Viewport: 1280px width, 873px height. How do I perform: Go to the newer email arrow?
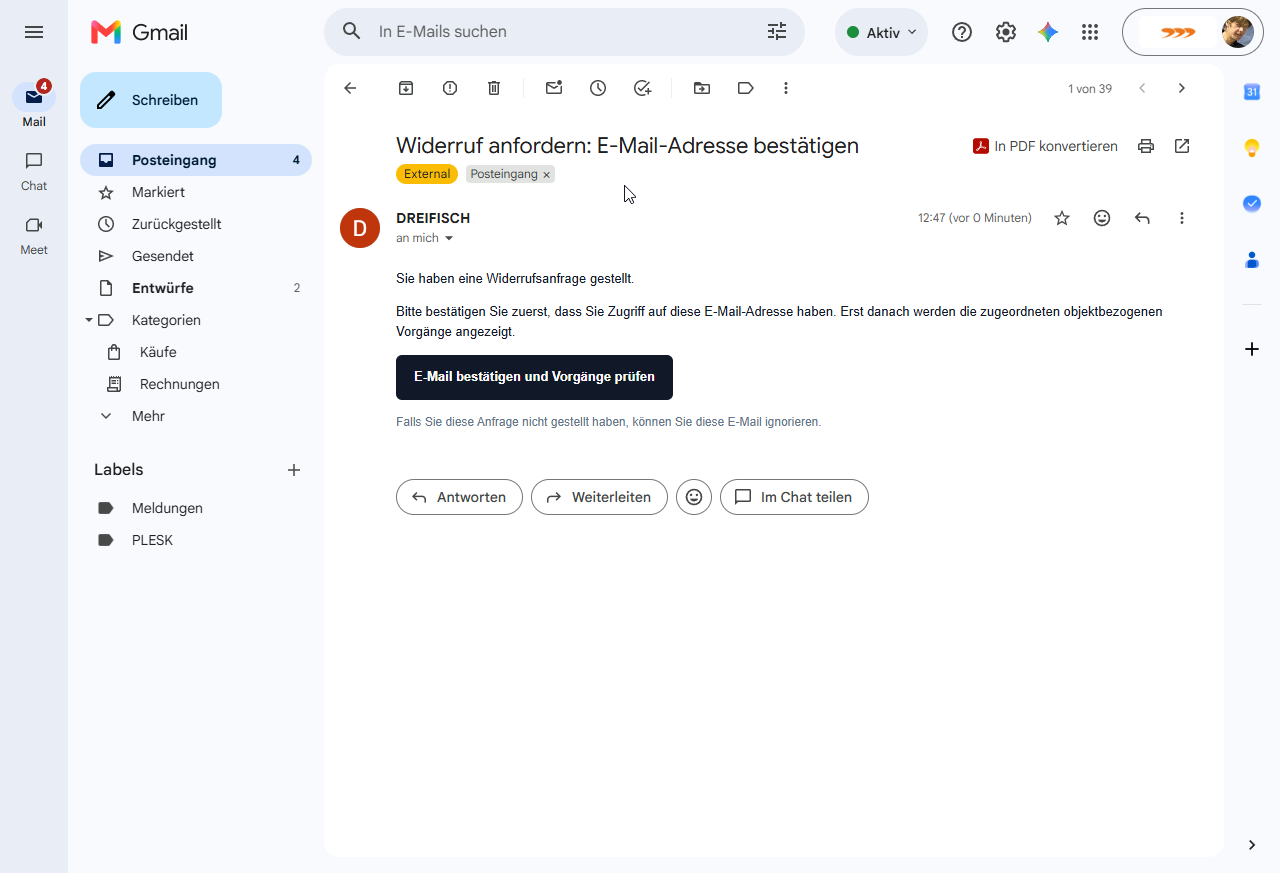[x=1142, y=88]
